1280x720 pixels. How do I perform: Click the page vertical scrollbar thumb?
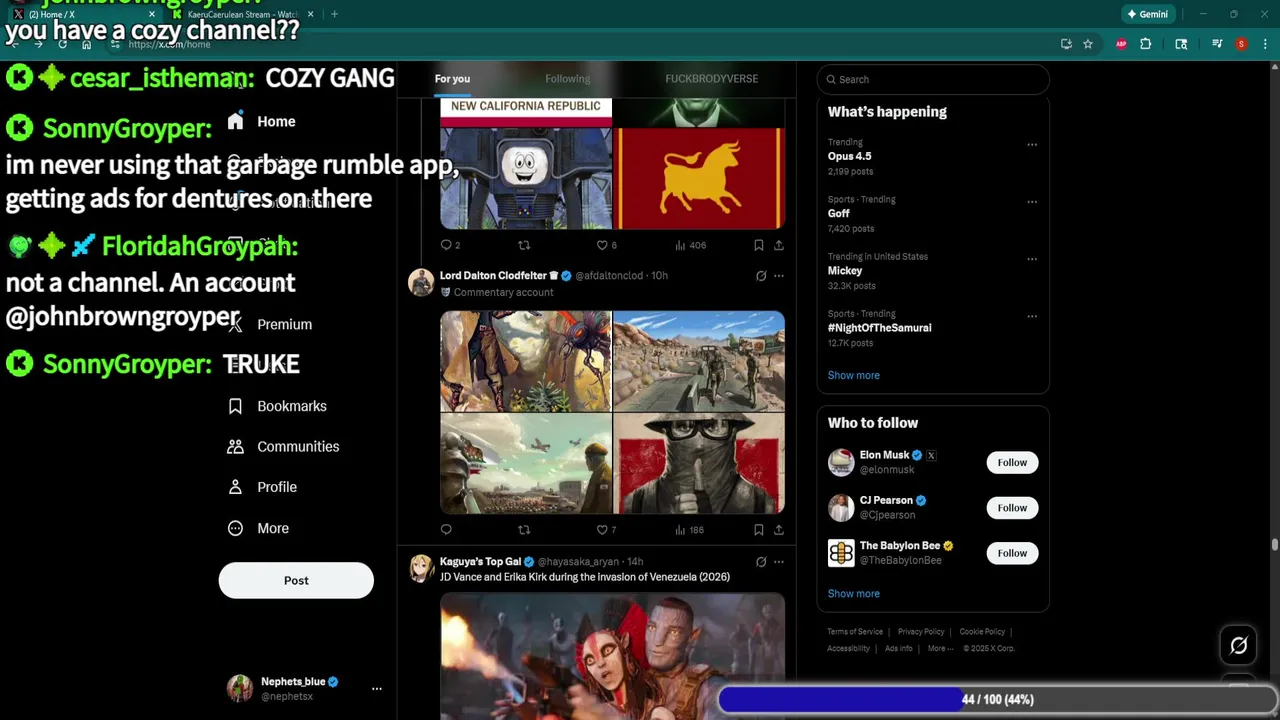[x=1274, y=544]
